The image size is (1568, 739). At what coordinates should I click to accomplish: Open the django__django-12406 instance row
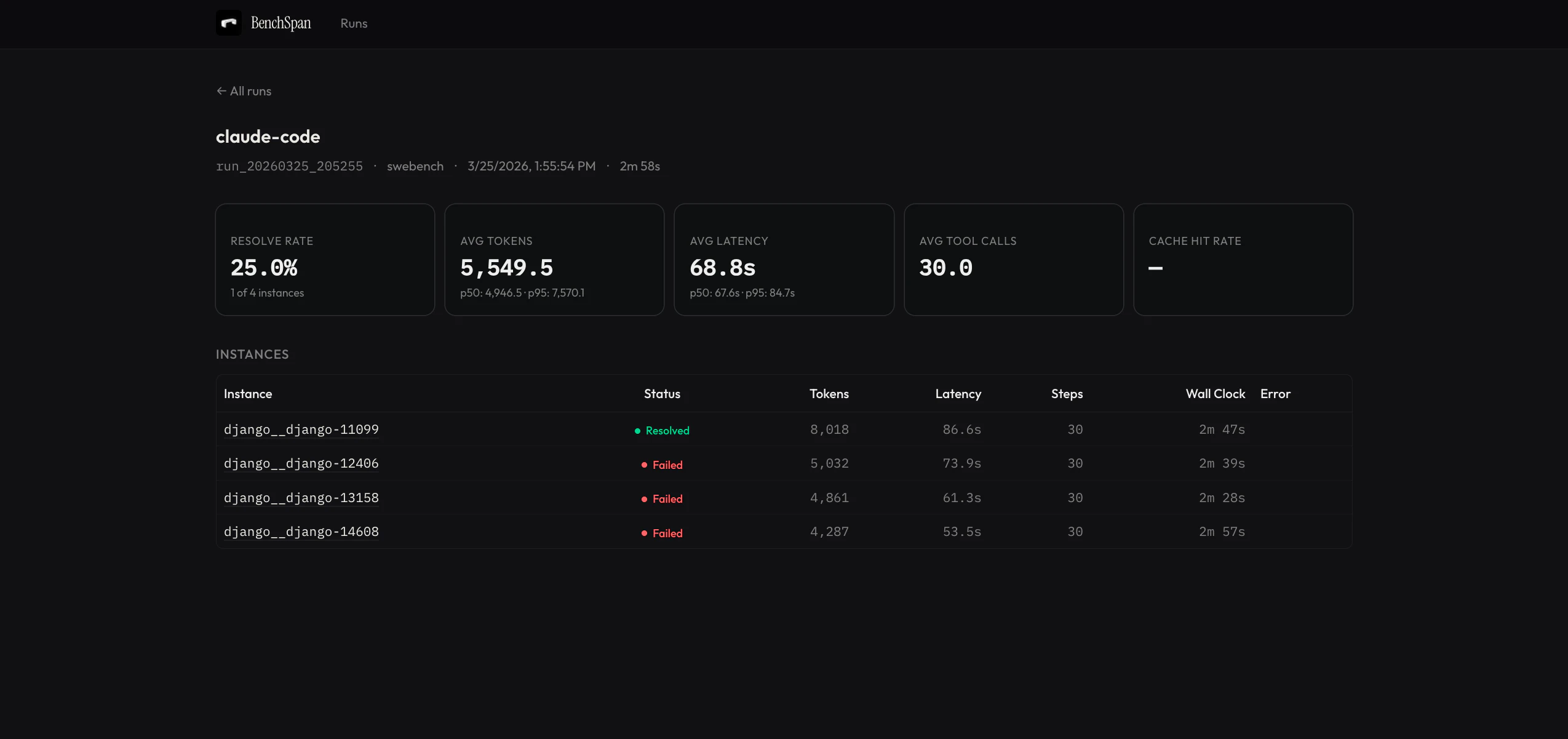pyautogui.click(x=301, y=463)
